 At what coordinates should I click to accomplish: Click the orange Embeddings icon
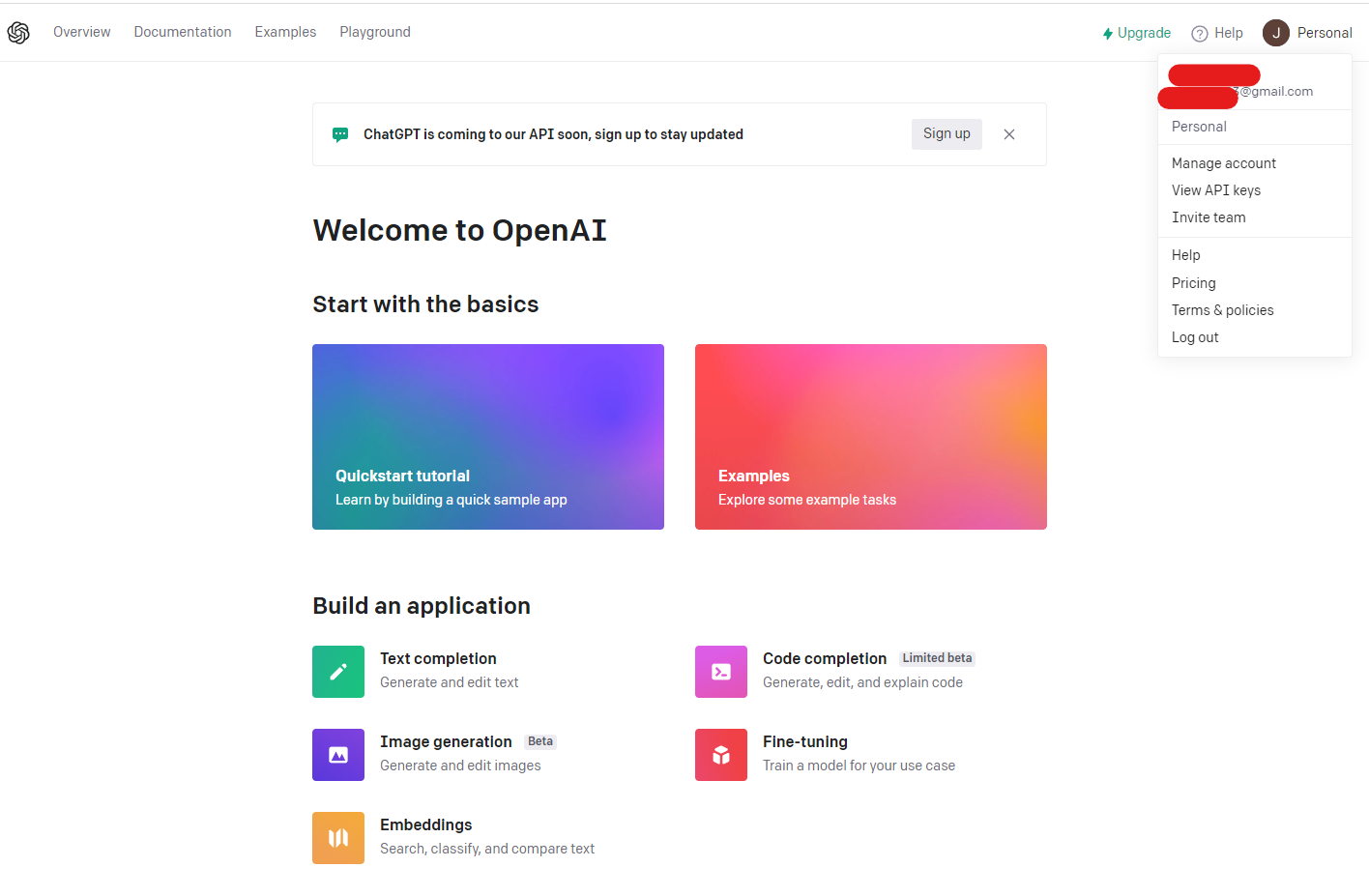point(338,838)
